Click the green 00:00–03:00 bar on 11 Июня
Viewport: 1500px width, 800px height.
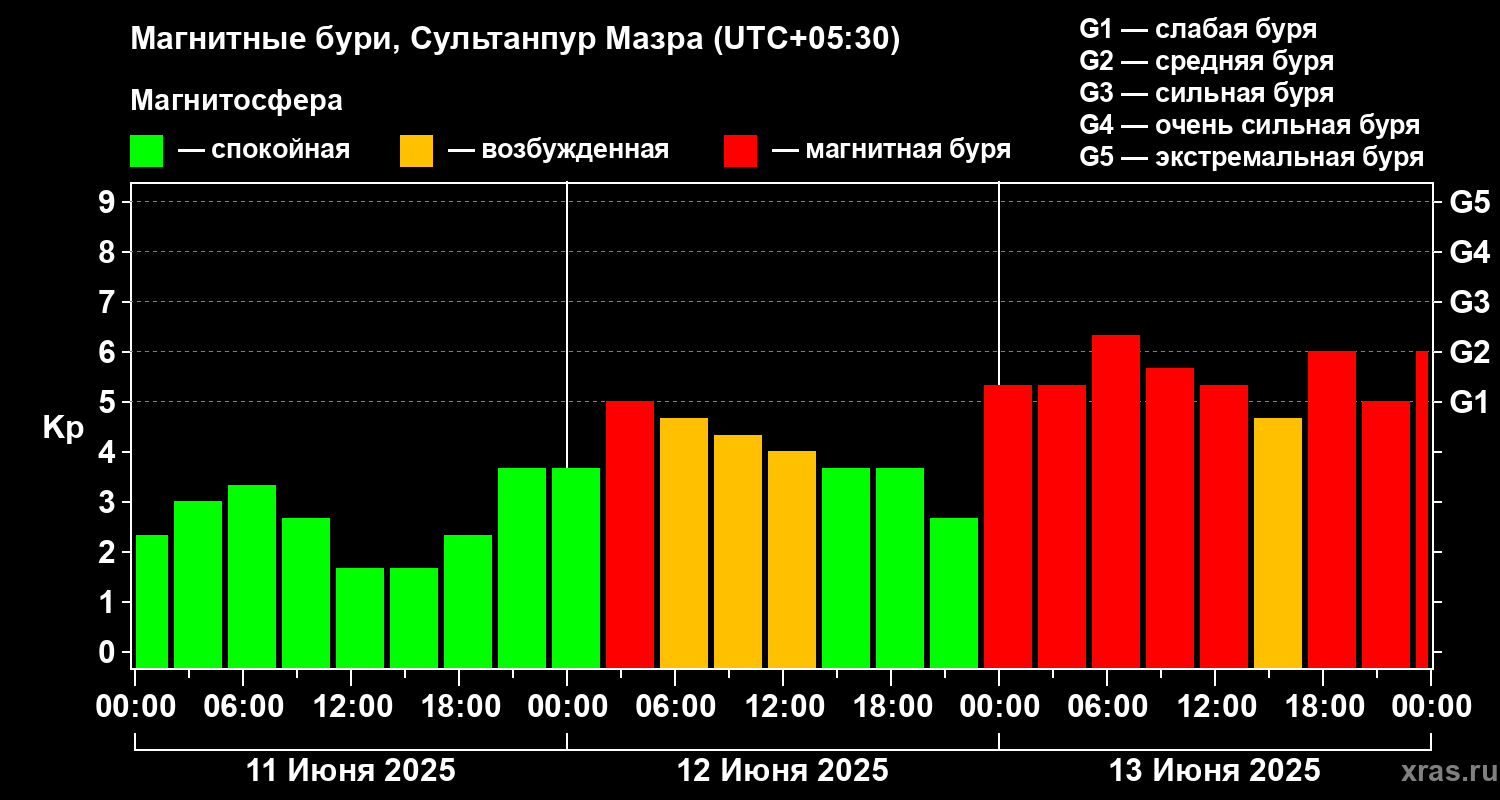152,601
